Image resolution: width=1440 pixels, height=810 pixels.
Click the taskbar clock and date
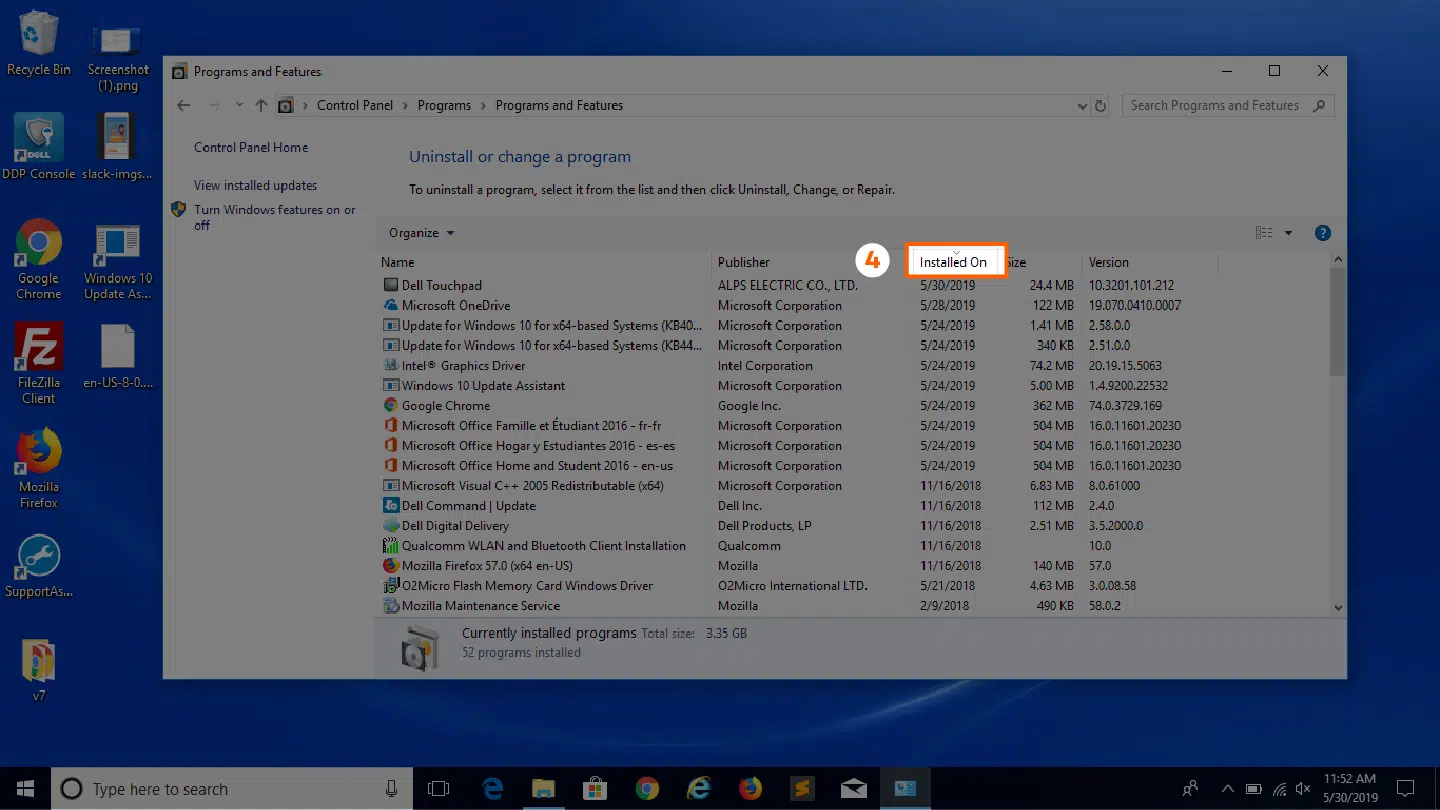tap(1350, 789)
